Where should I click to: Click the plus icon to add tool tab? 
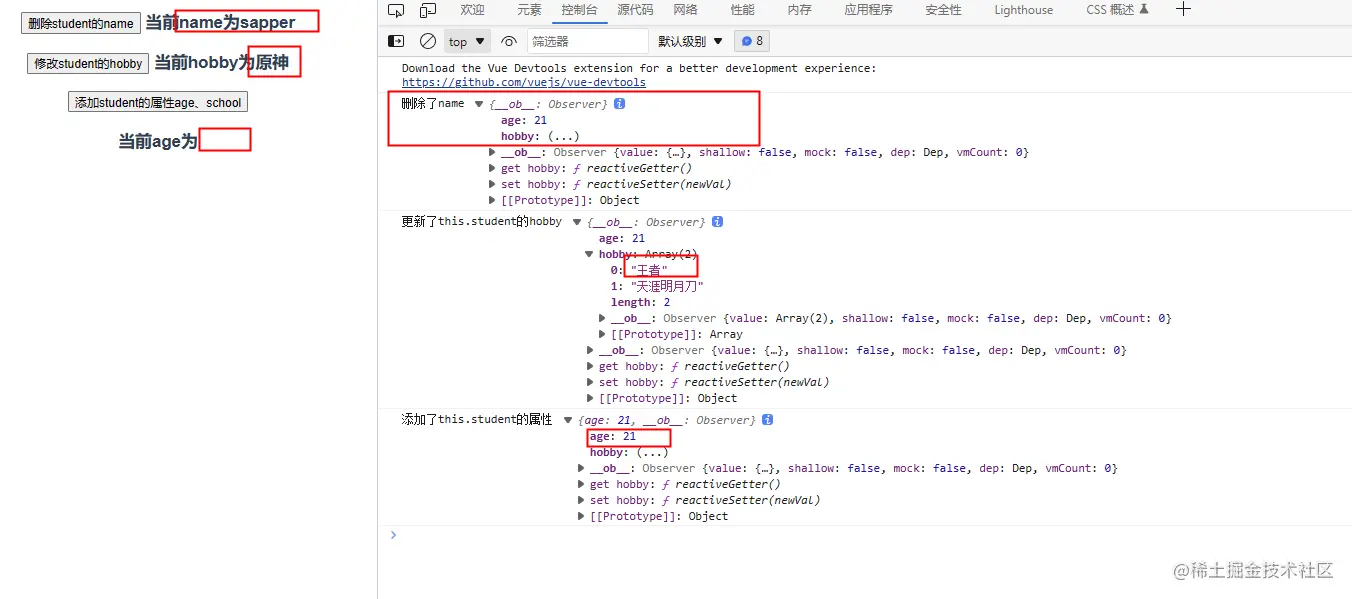coord(1184,9)
